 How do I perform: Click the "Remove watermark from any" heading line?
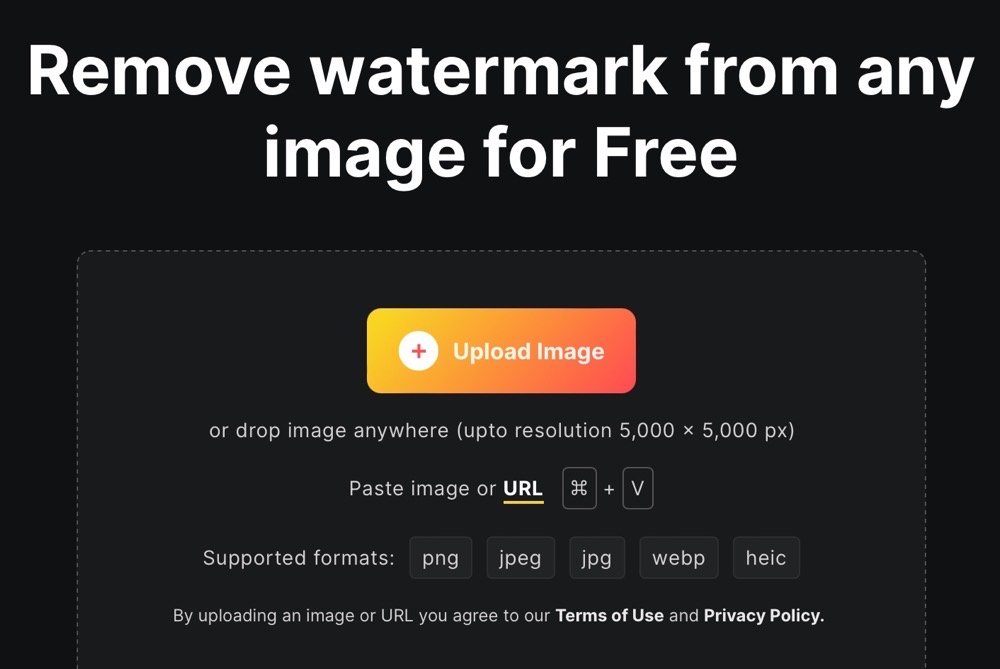point(501,72)
